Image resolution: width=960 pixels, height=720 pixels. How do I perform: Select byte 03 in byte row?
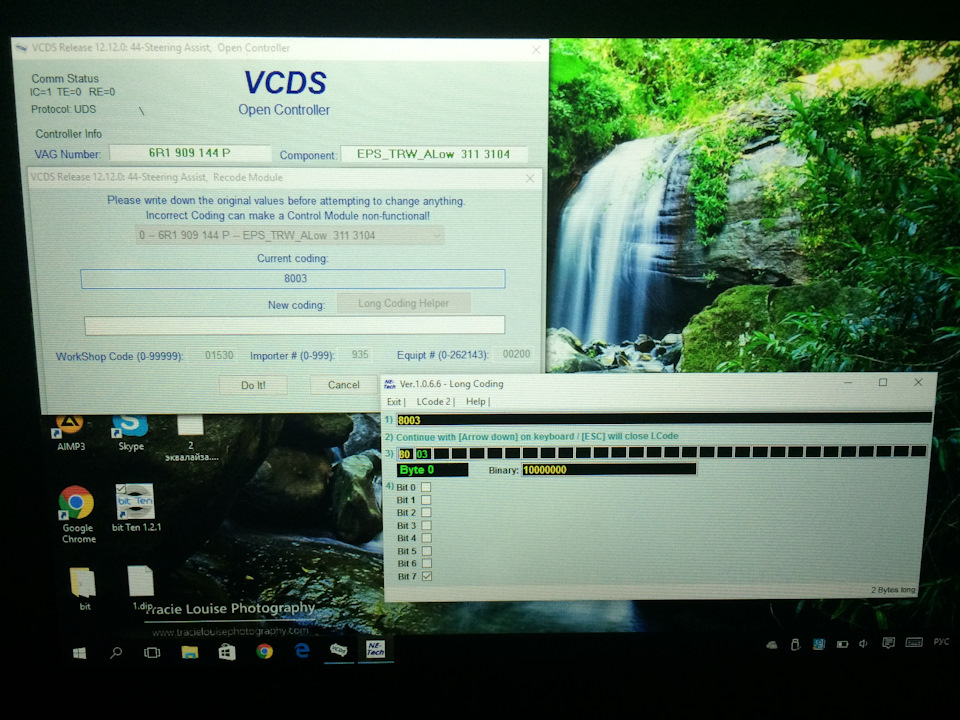(x=422, y=454)
